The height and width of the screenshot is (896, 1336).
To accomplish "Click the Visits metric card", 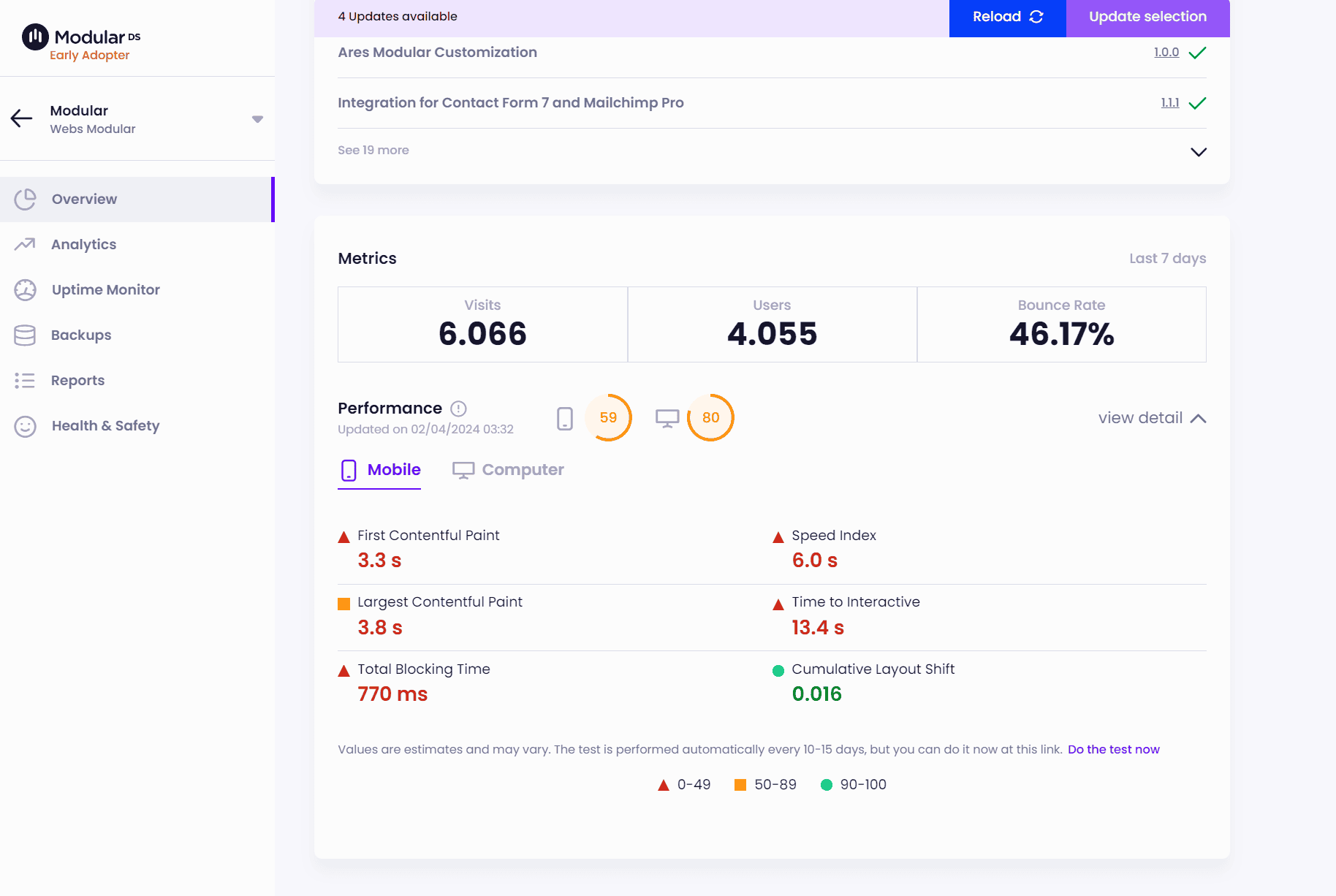I will tap(482, 324).
